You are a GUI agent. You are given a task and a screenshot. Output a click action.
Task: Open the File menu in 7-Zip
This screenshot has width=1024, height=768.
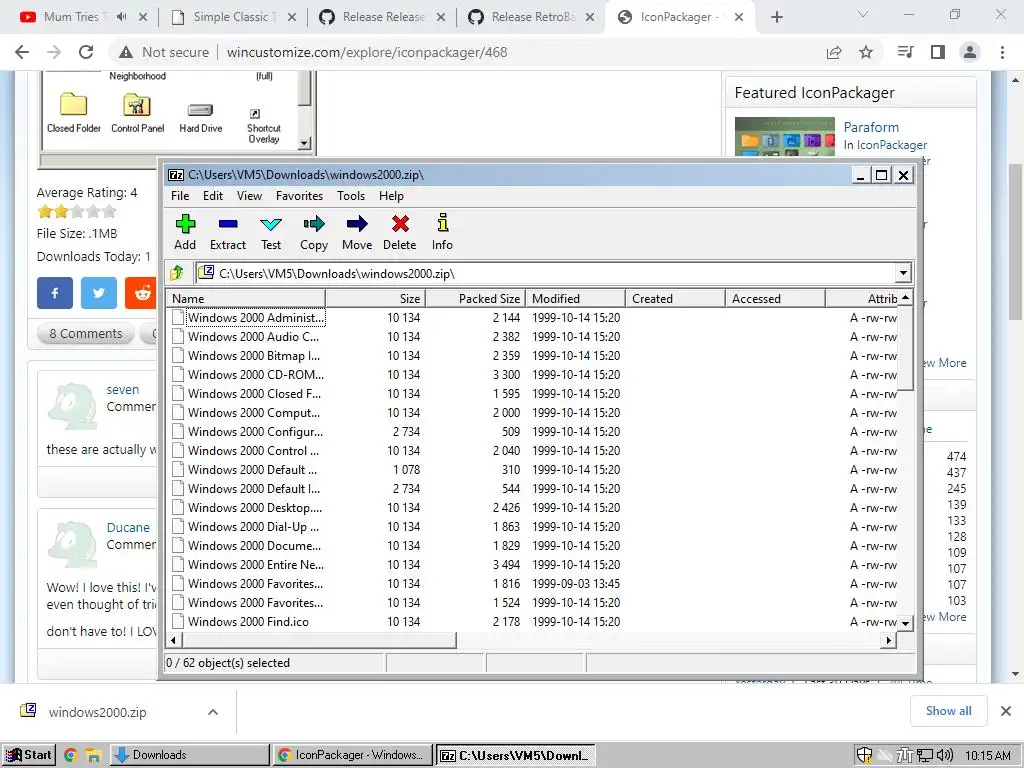[180, 196]
